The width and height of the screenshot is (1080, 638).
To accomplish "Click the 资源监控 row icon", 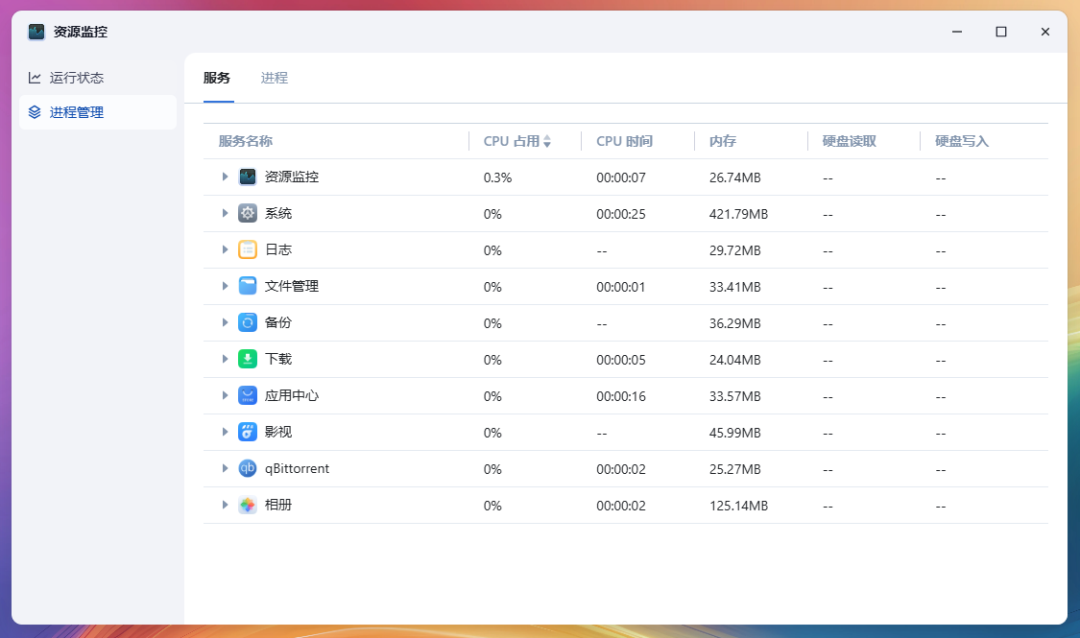I will [x=247, y=177].
